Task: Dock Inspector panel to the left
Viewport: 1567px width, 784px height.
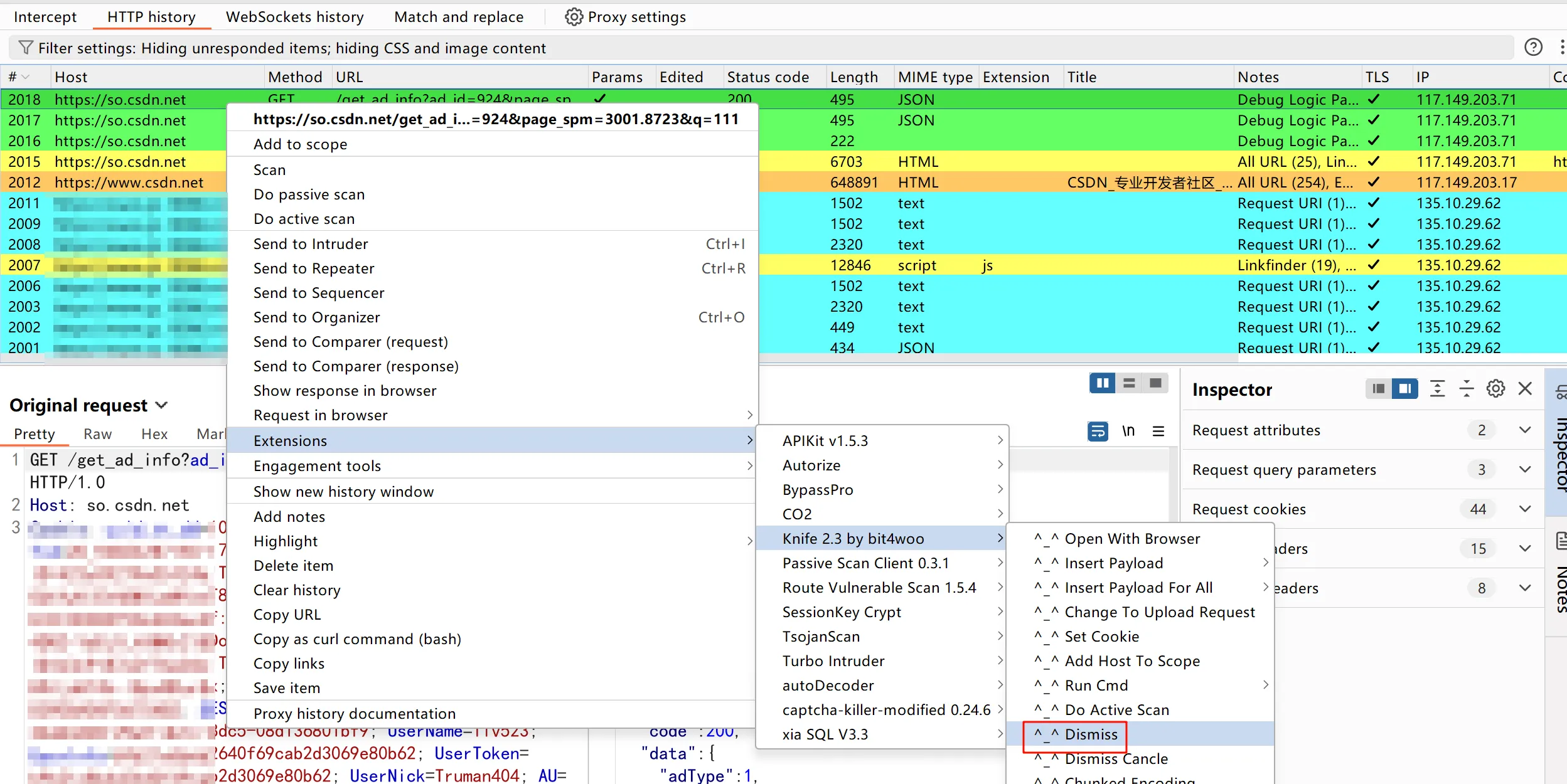Action: tap(1378, 389)
